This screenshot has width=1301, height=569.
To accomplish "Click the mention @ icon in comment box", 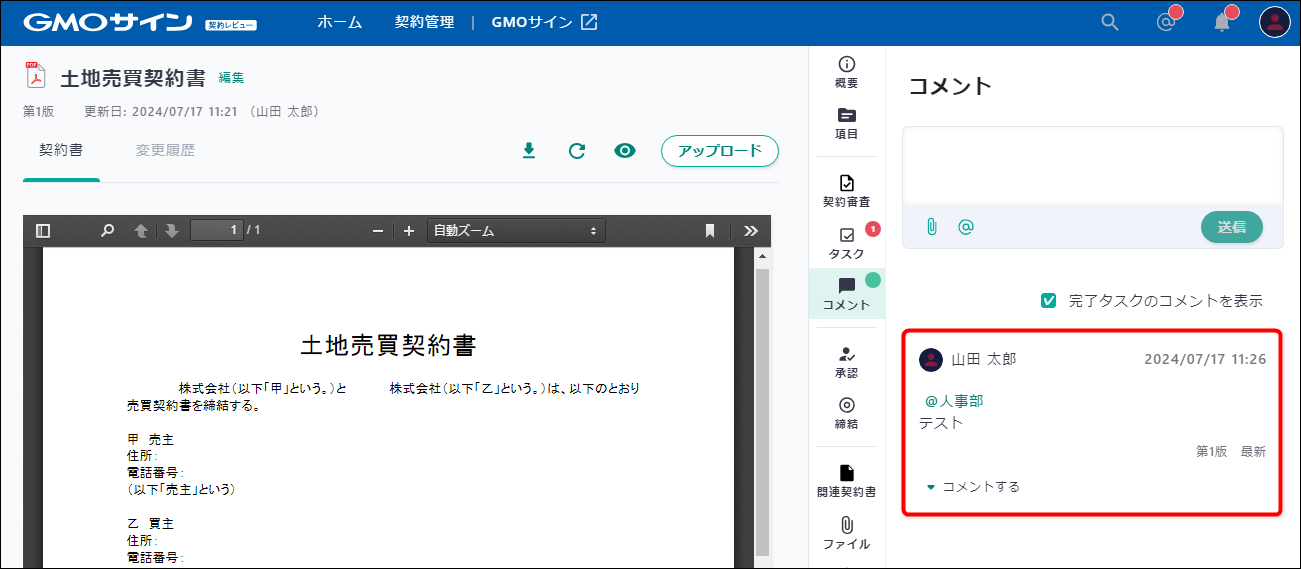I will coord(965,227).
